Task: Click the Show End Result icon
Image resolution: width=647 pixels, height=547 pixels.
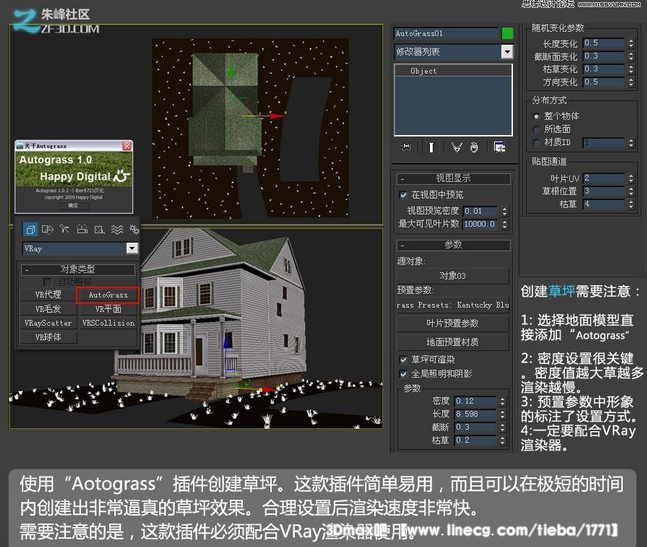Action: coord(431,147)
